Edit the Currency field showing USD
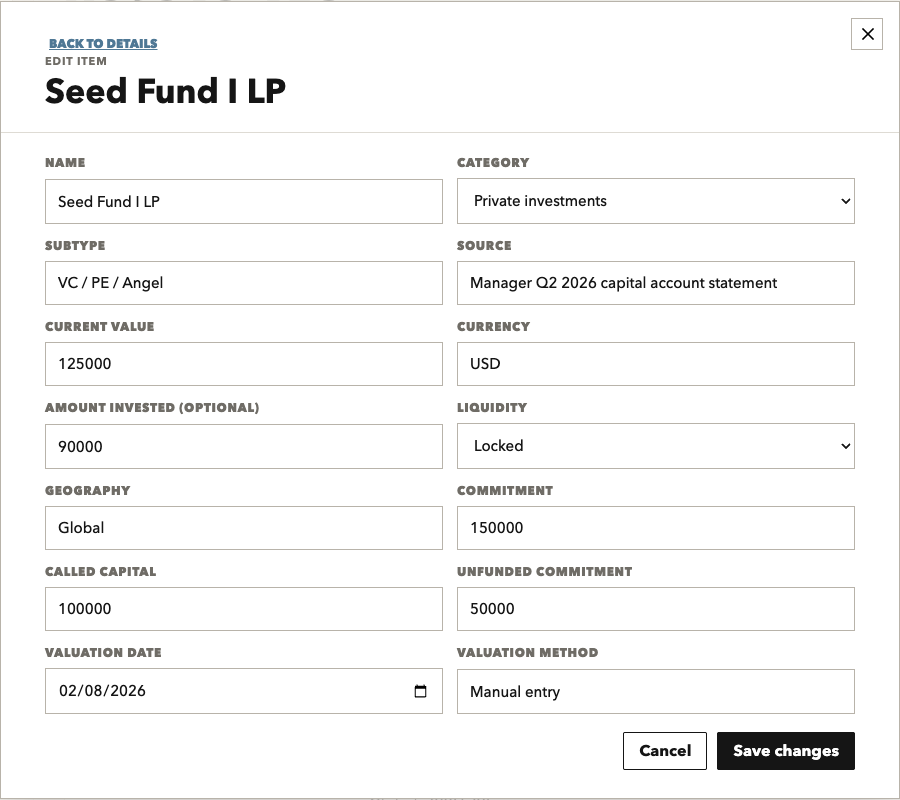This screenshot has height=800, width=900. tap(655, 364)
